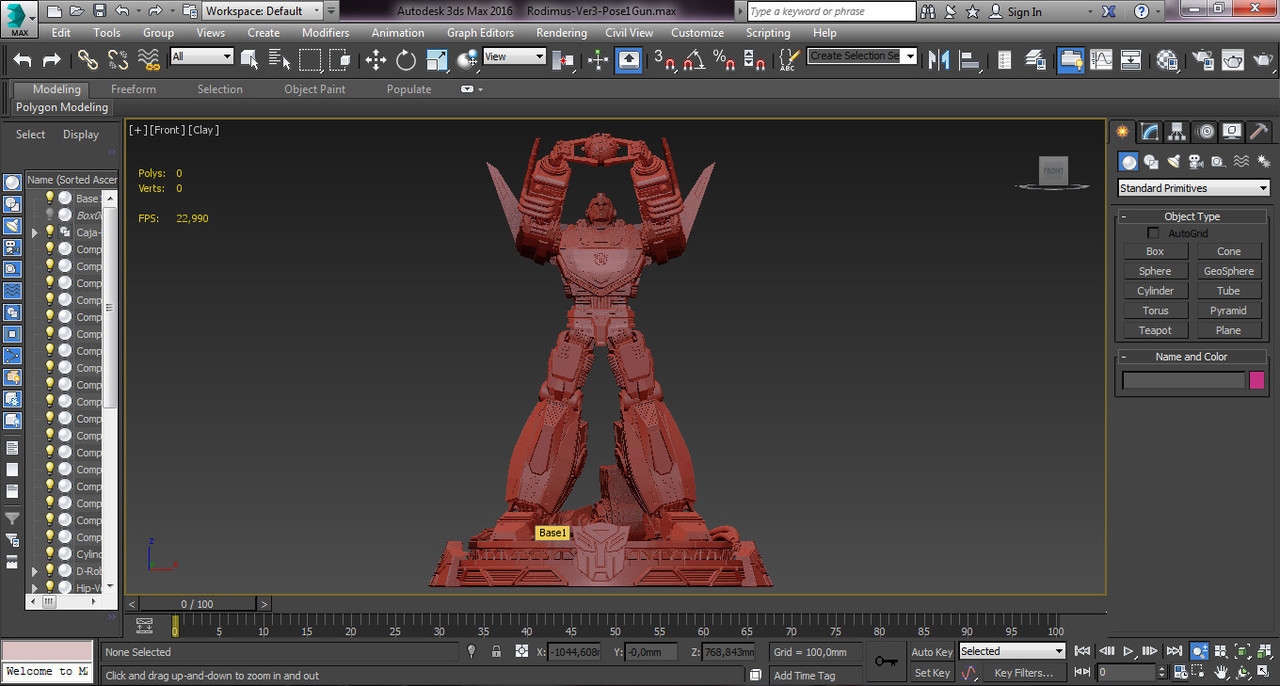Activate the Select and Move tool

(x=375, y=60)
